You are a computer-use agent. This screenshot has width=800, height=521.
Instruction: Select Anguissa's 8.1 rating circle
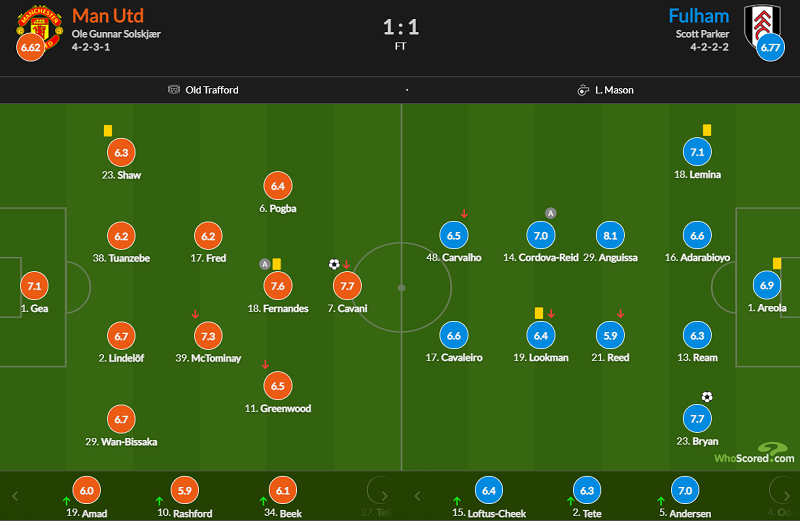(x=610, y=236)
